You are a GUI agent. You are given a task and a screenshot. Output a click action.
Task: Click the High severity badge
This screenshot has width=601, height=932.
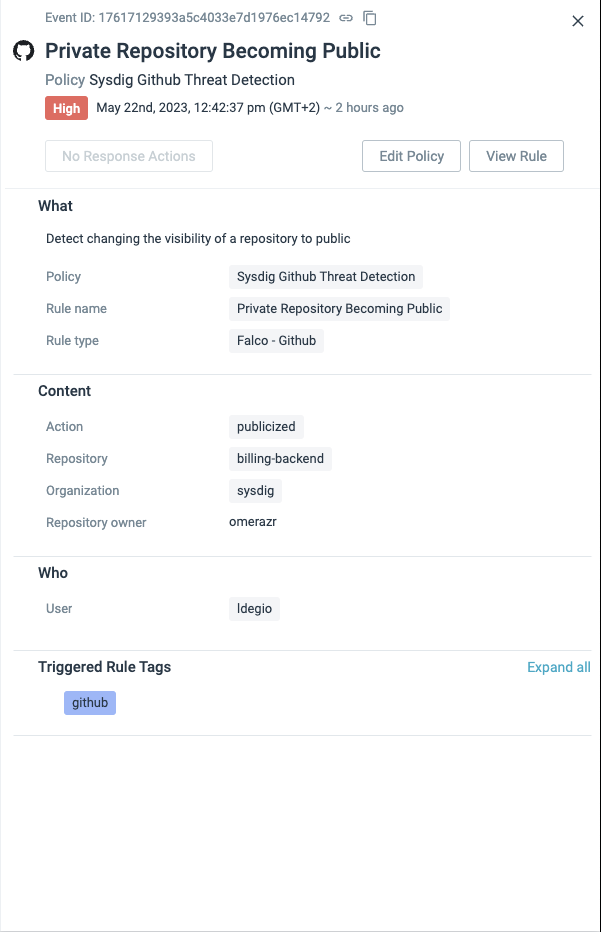[x=66, y=107]
